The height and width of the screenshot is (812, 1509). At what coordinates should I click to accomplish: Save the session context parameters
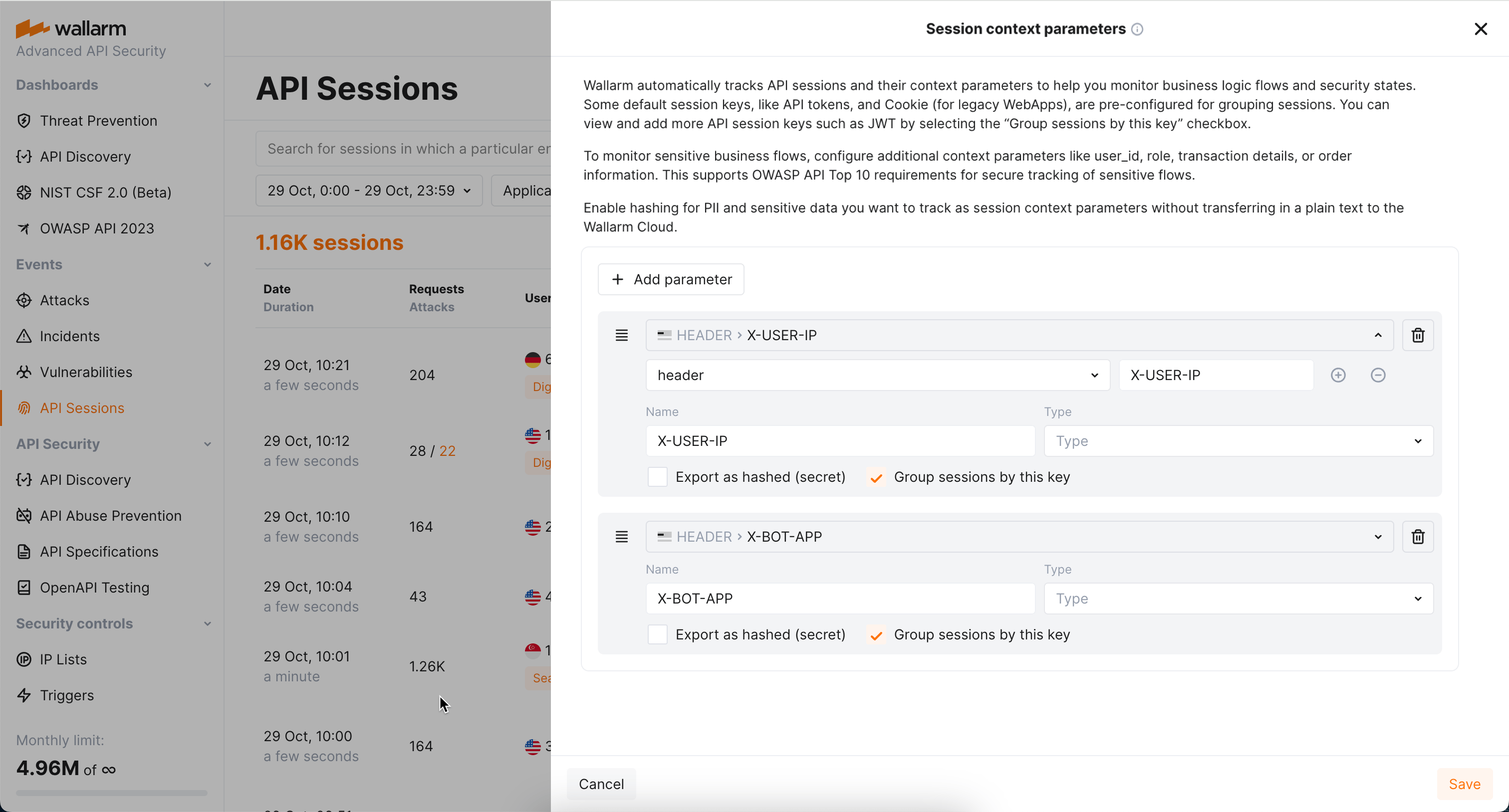(1465, 784)
